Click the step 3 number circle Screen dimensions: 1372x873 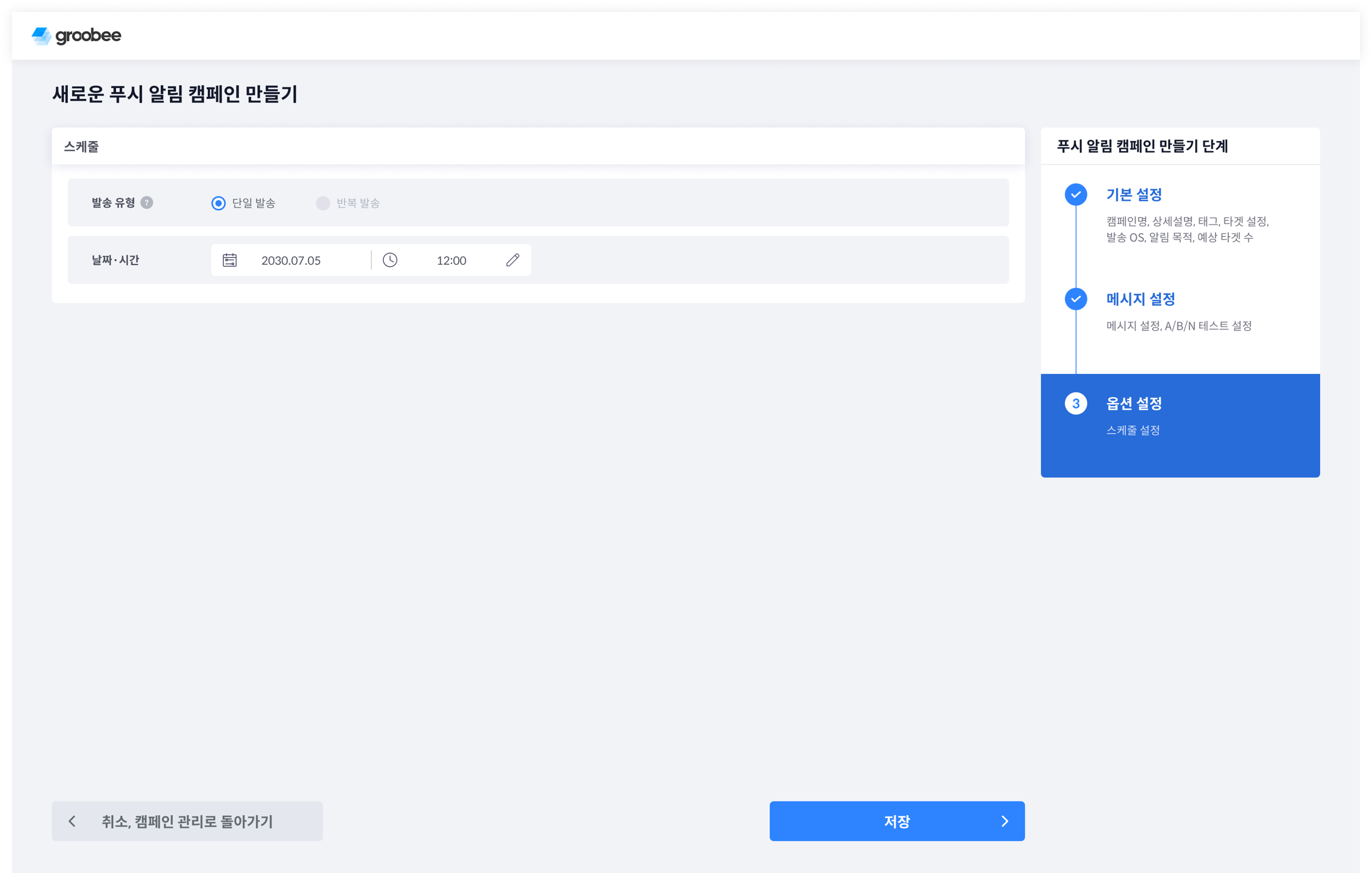point(1075,404)
